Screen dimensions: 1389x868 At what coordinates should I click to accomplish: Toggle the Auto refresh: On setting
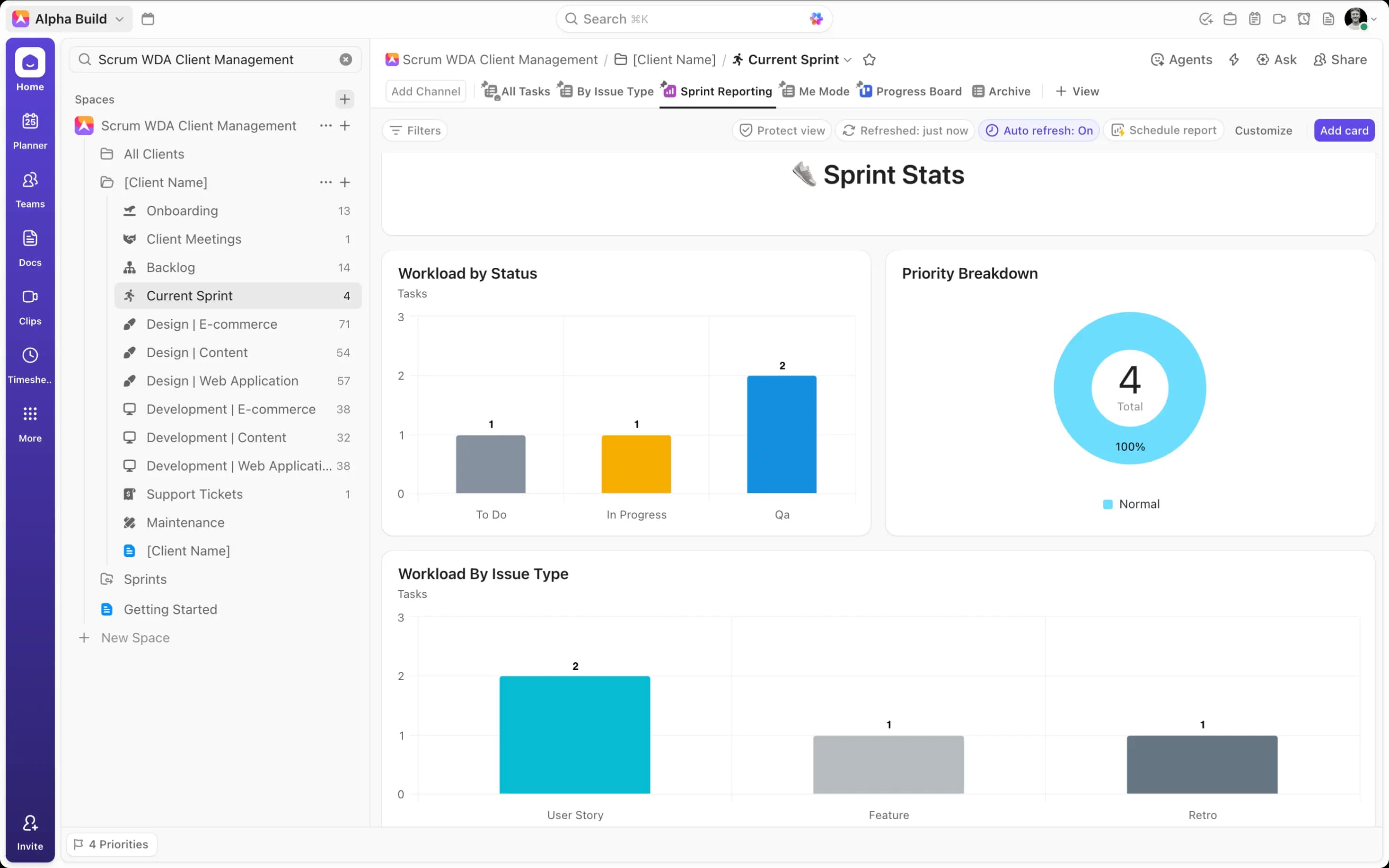coord(1039,130)
